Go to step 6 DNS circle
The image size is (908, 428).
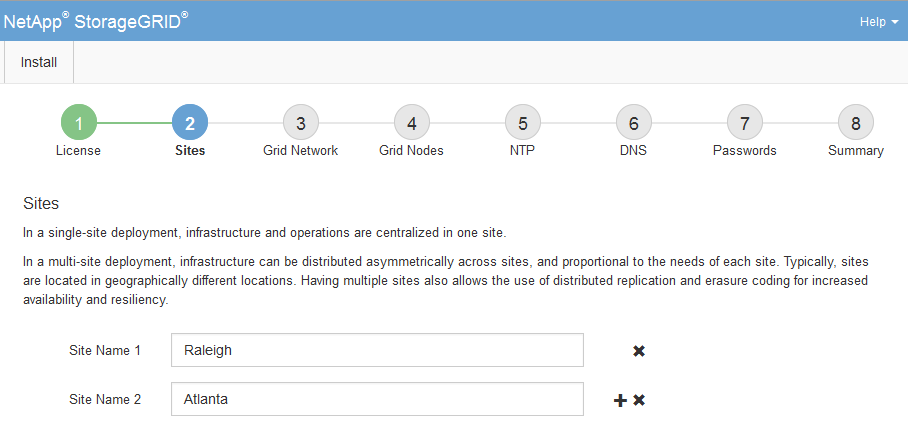[x=633, y=123]
